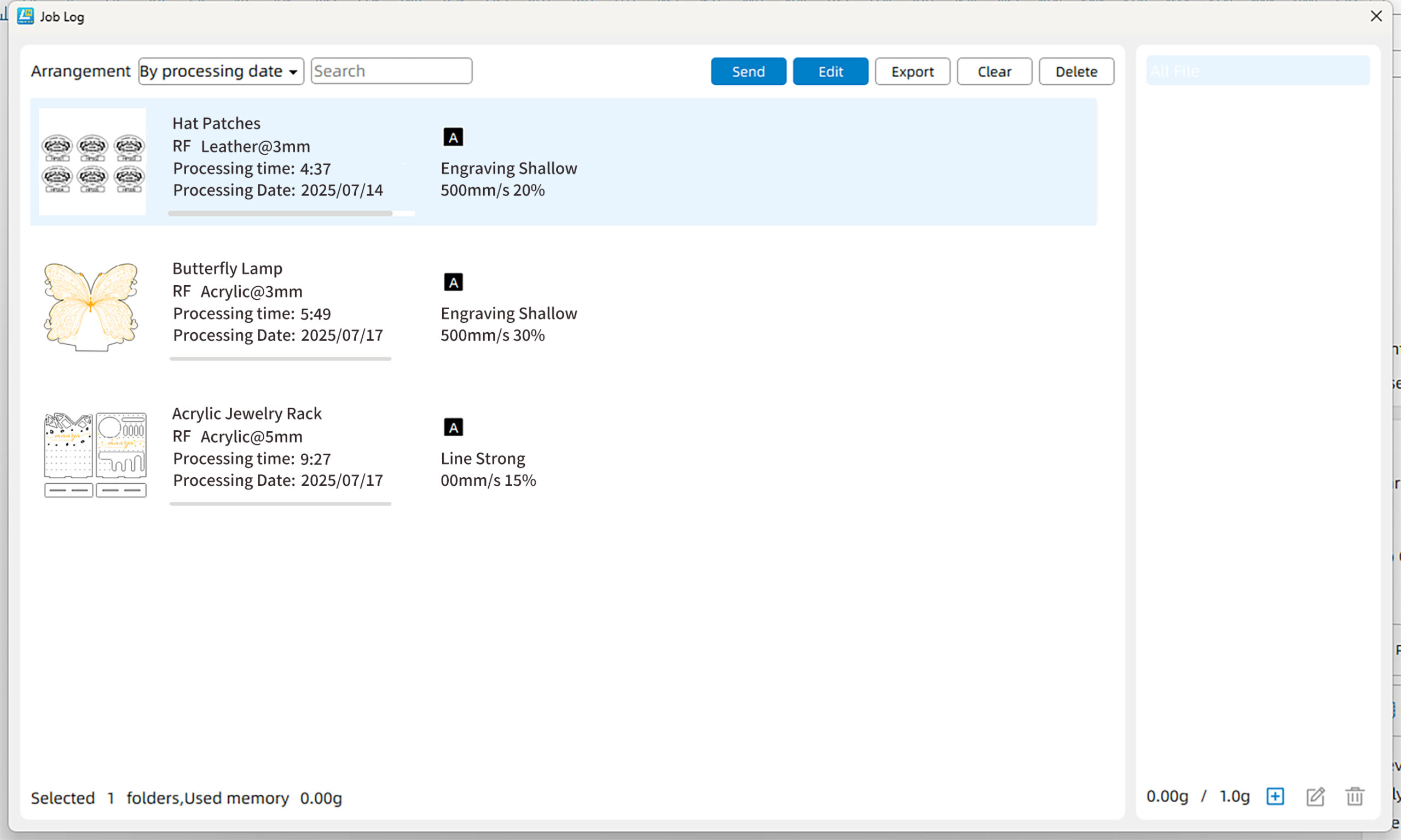Open the Arrangement sorting dropdown
Image resolution: width=1401 pixels, height=840 pixels.
tap(221, 71)
